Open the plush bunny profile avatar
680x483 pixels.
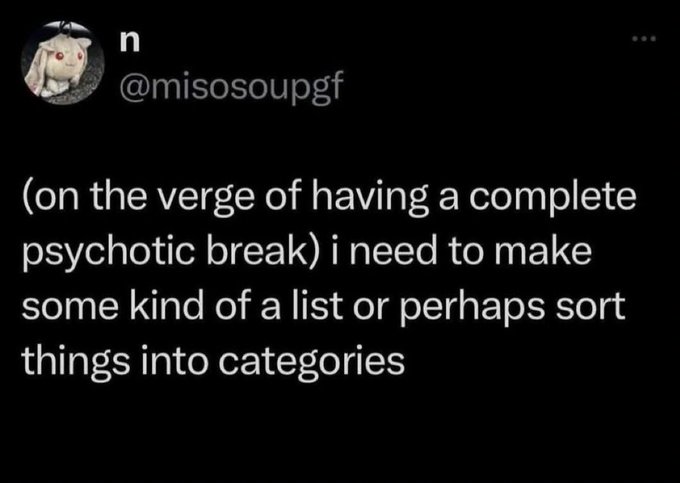tap(63, 63)
